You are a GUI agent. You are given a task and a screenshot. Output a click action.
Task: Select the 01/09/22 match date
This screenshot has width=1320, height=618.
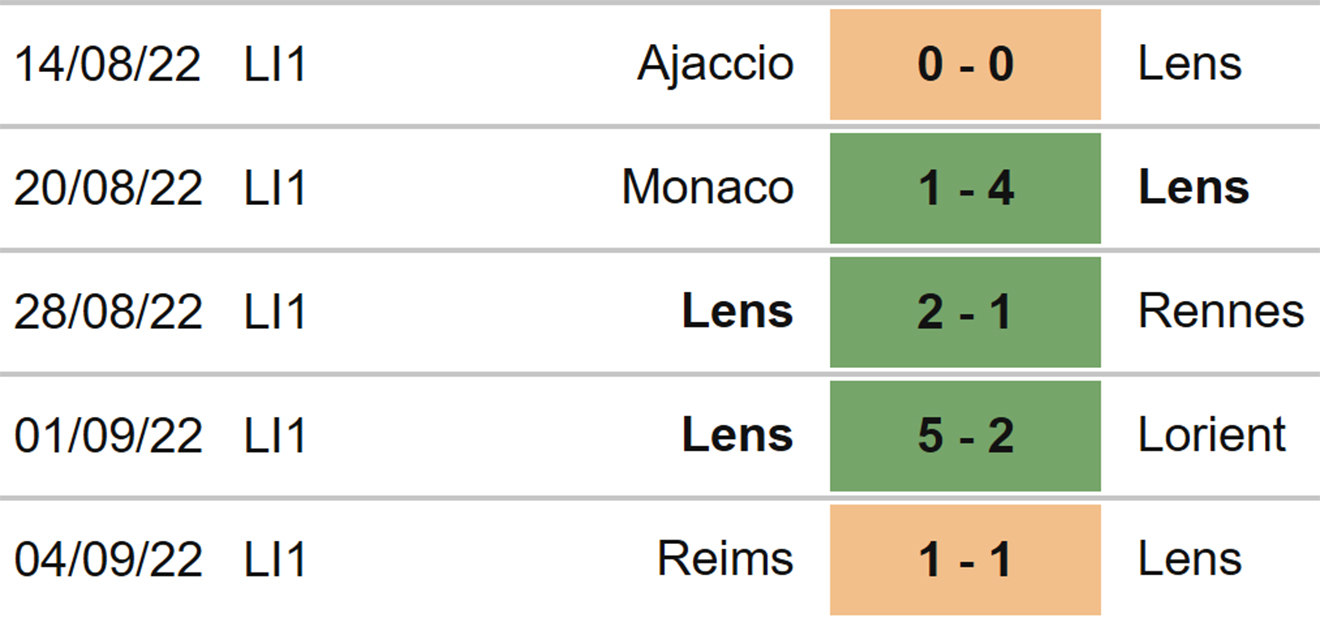tap(108, 436)
